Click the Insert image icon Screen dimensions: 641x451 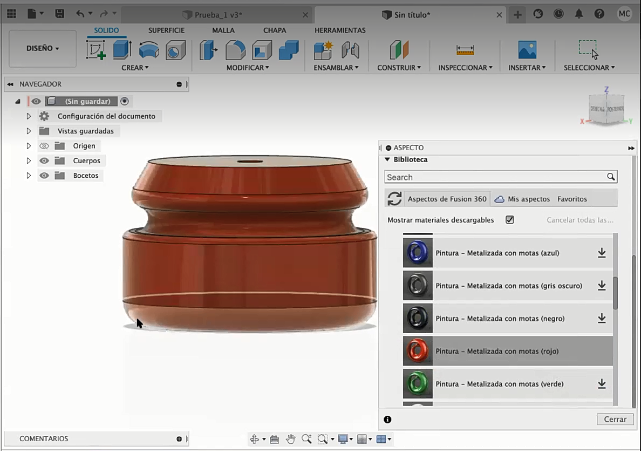point(527,50)
